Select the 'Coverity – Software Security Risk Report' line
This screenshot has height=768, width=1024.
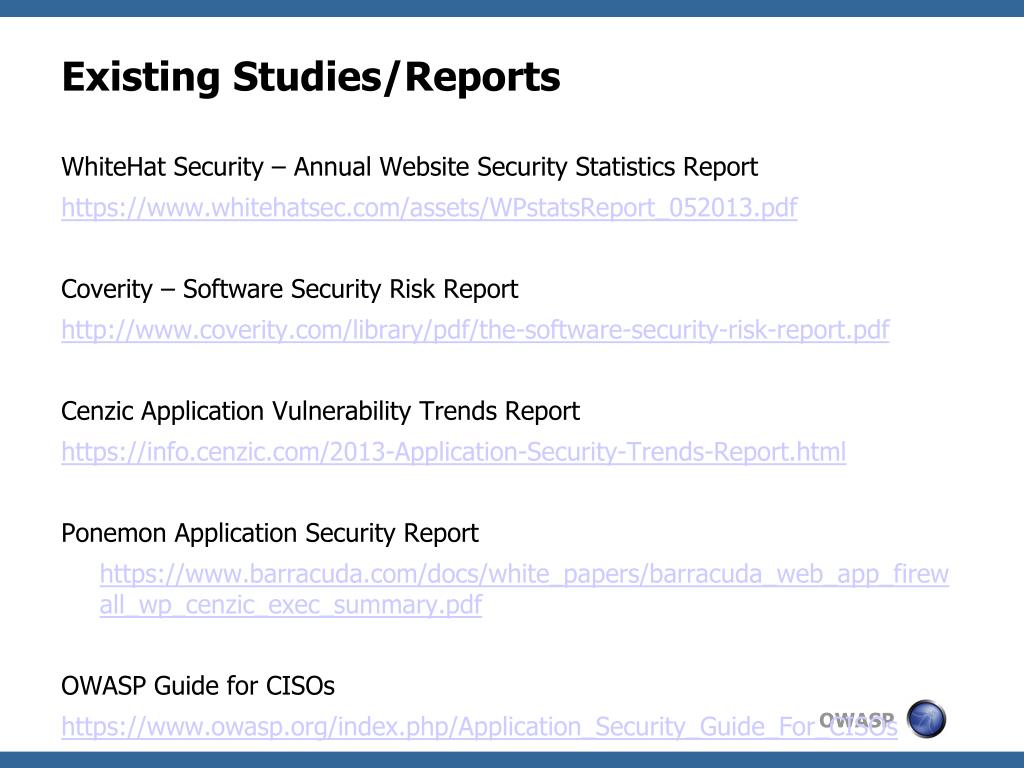(289, 289)
